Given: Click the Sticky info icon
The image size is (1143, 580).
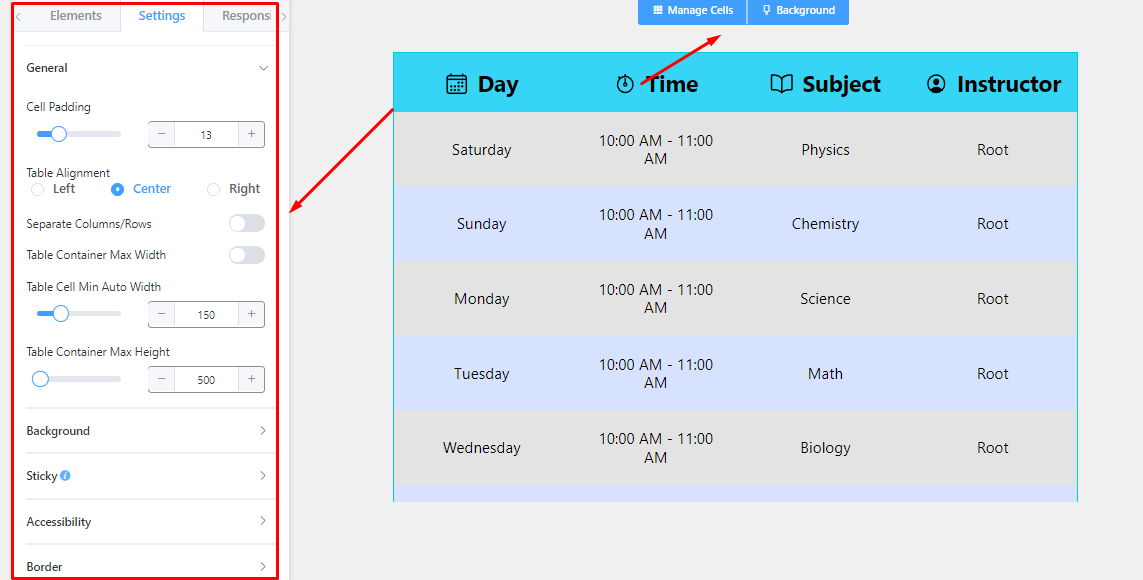Looking at the screenshot, I should coord(66,476).
